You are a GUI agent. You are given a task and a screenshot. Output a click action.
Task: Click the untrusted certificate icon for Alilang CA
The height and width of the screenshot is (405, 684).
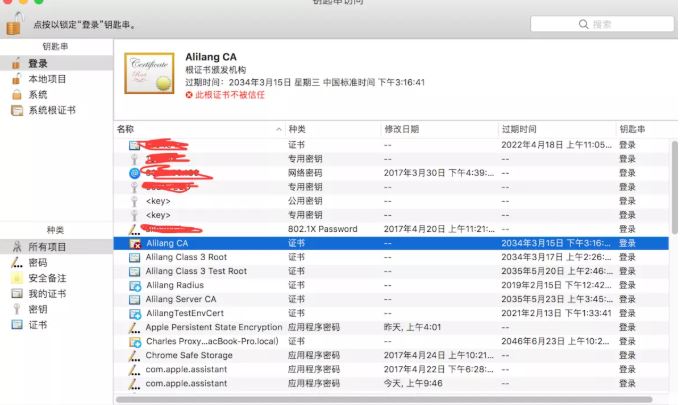(x=135, y=243)
